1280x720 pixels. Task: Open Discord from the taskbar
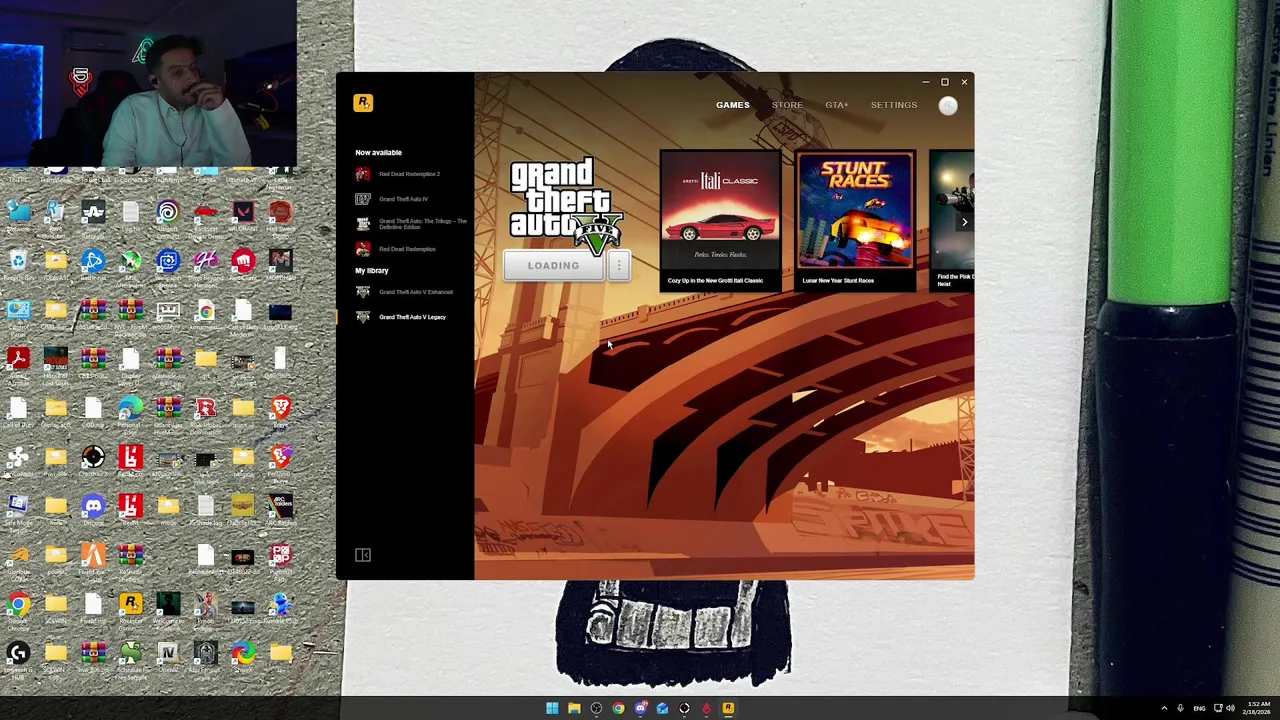(x=641, y=708)
